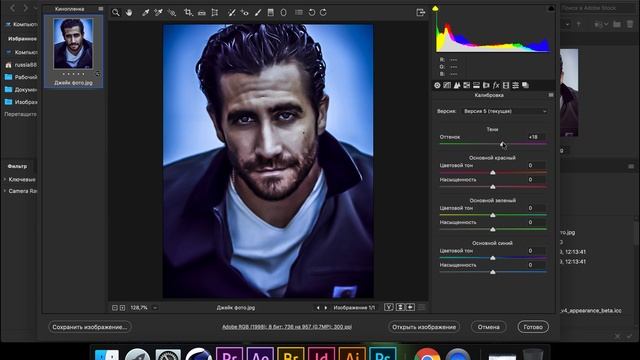Viewport: 640px width, 360px height.
Task: Click the Готово button
Action: coord(533,327)
